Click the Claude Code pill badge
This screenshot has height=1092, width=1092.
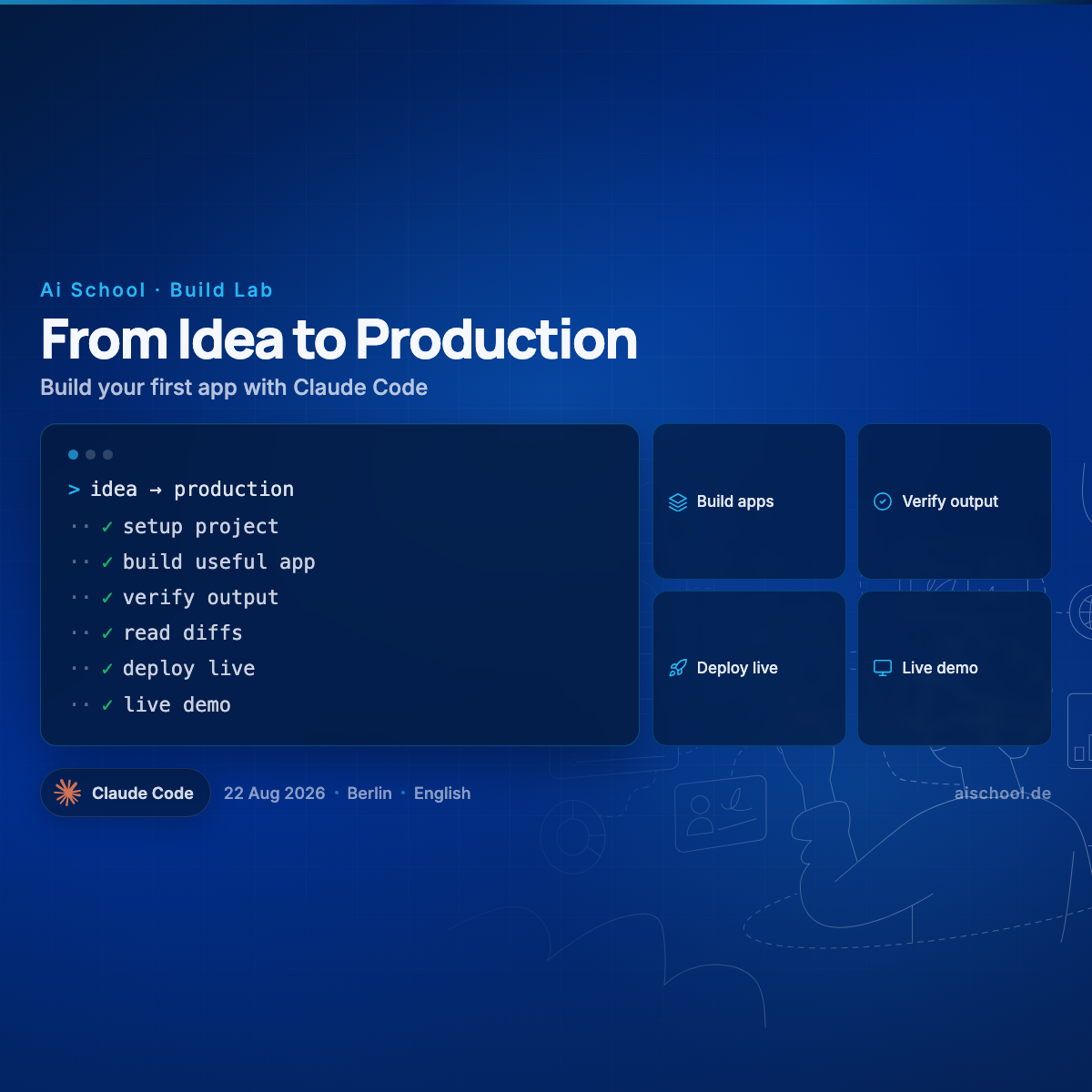pyautogui.click(x=126, y=793)
